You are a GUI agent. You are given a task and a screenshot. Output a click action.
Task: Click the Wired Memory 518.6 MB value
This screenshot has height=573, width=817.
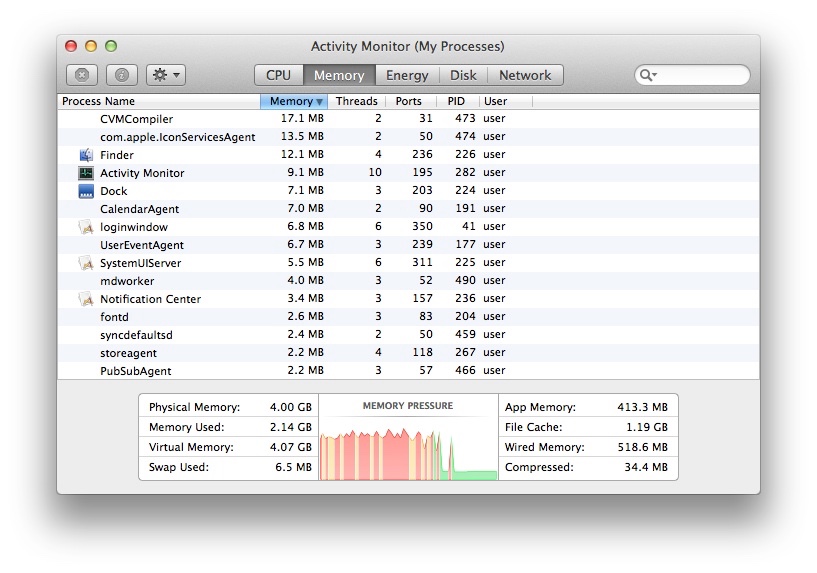642,447
